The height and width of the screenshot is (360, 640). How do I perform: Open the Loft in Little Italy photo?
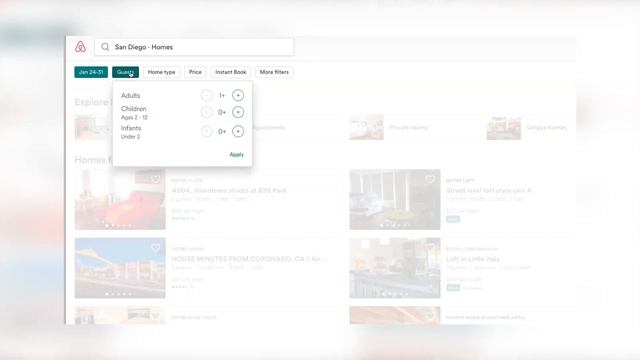click(x=395, y=268)
